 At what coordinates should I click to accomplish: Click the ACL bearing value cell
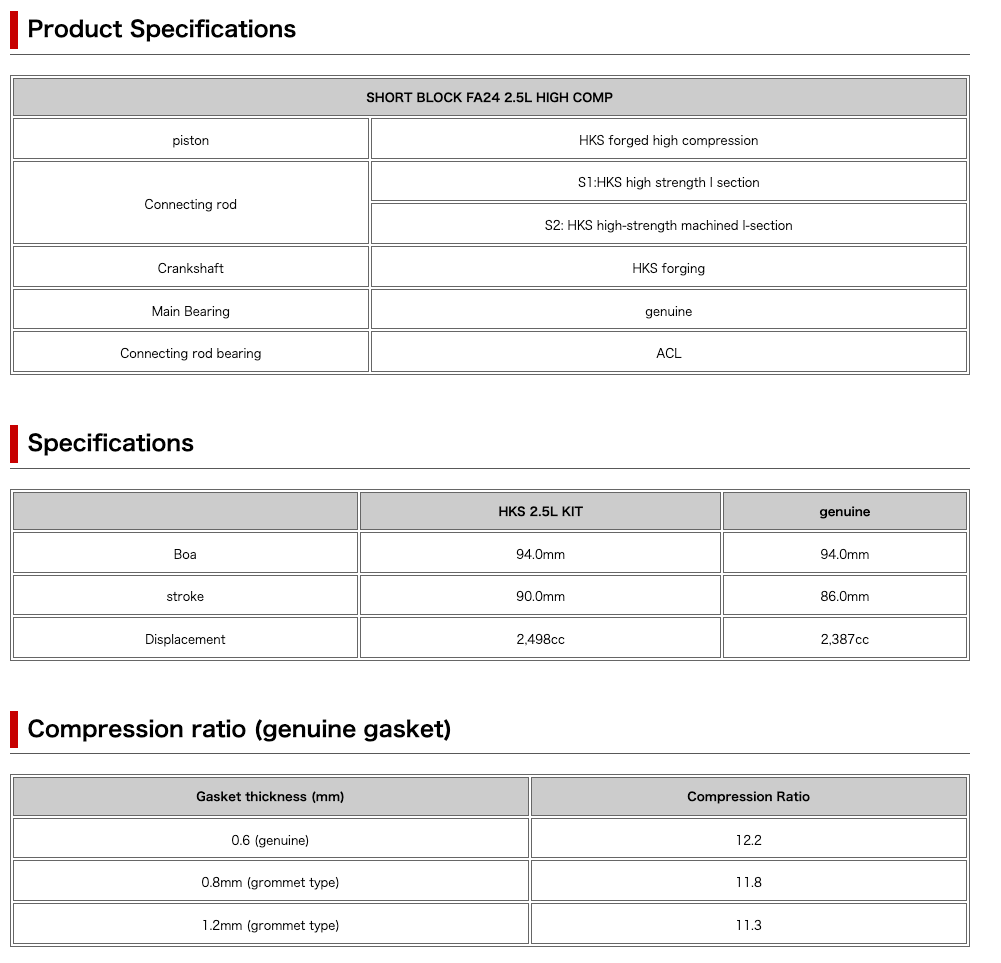[x=668, y=353]
